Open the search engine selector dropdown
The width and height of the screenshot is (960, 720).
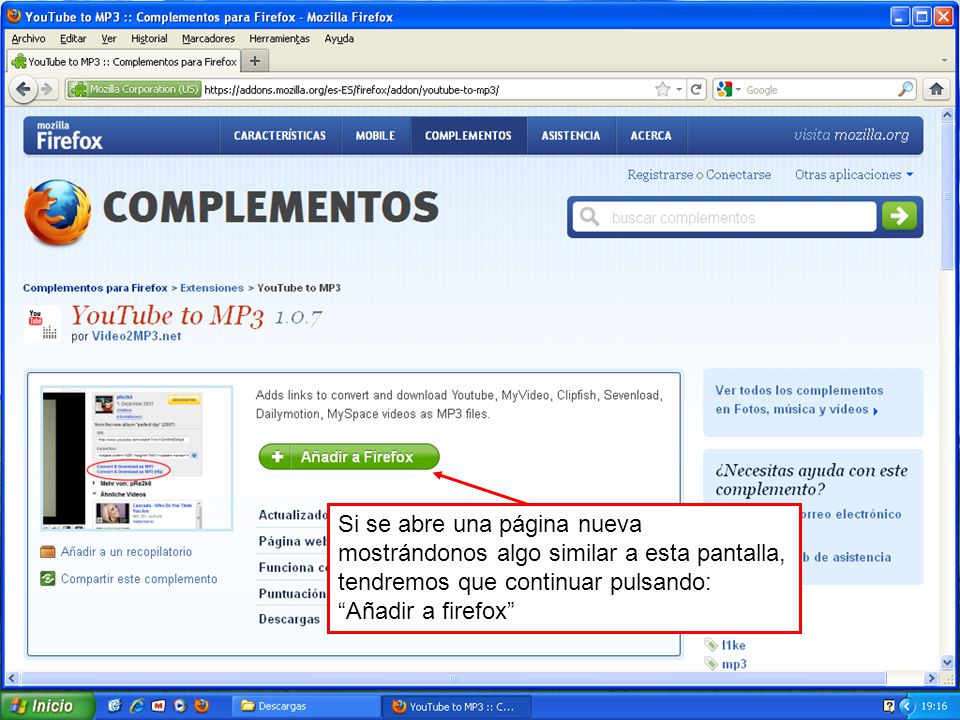click(x=729, y=89)
